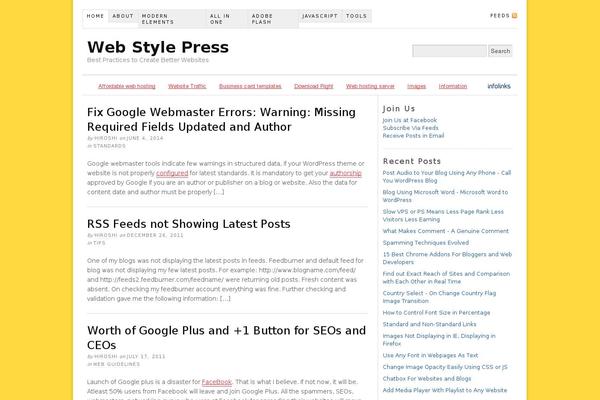Open Country Select flag transition post
Image resolution: width=600 pixels, height=400 pixels.
pos(439,297)
